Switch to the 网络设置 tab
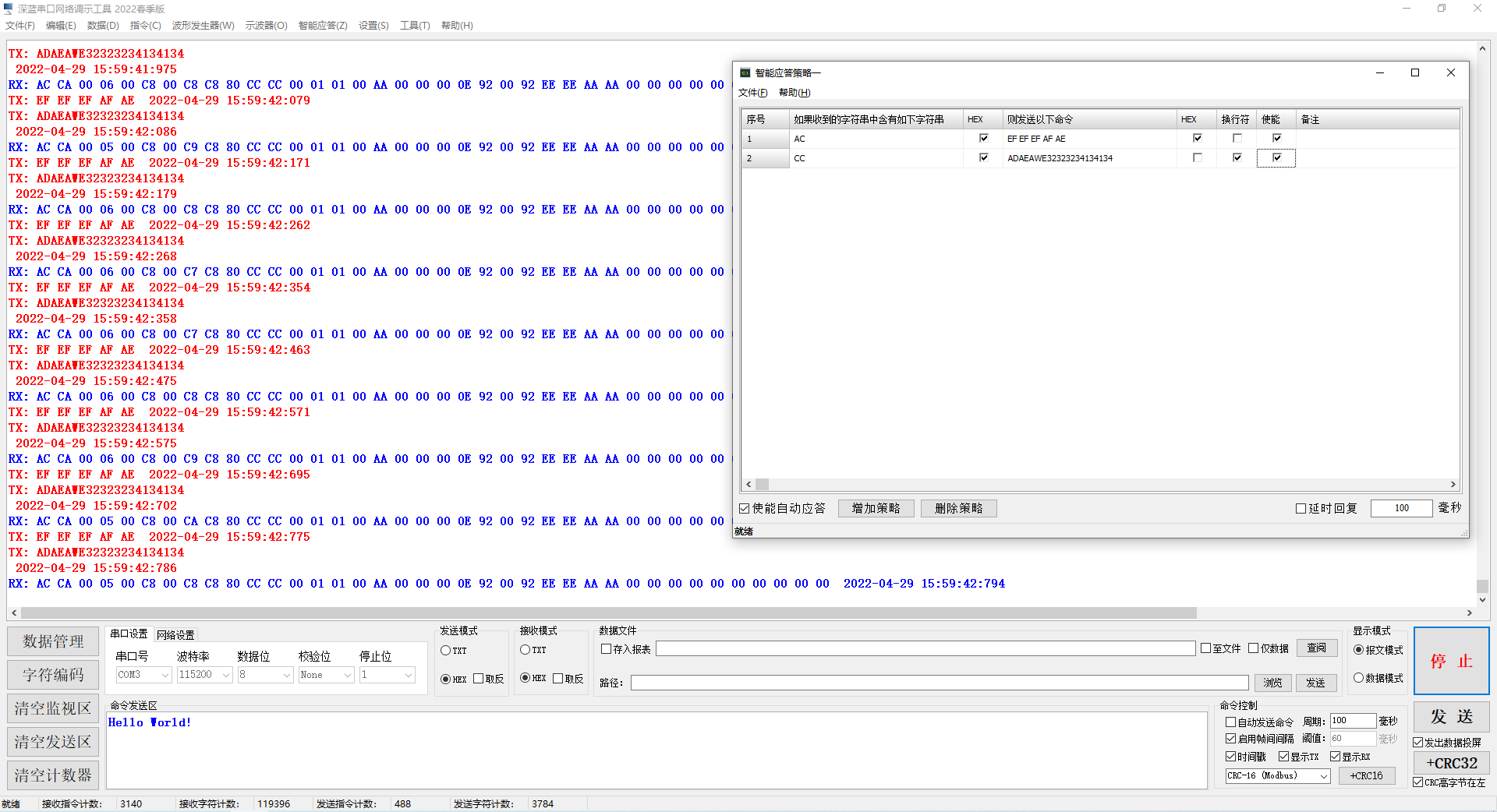 (x=175, y=635)
